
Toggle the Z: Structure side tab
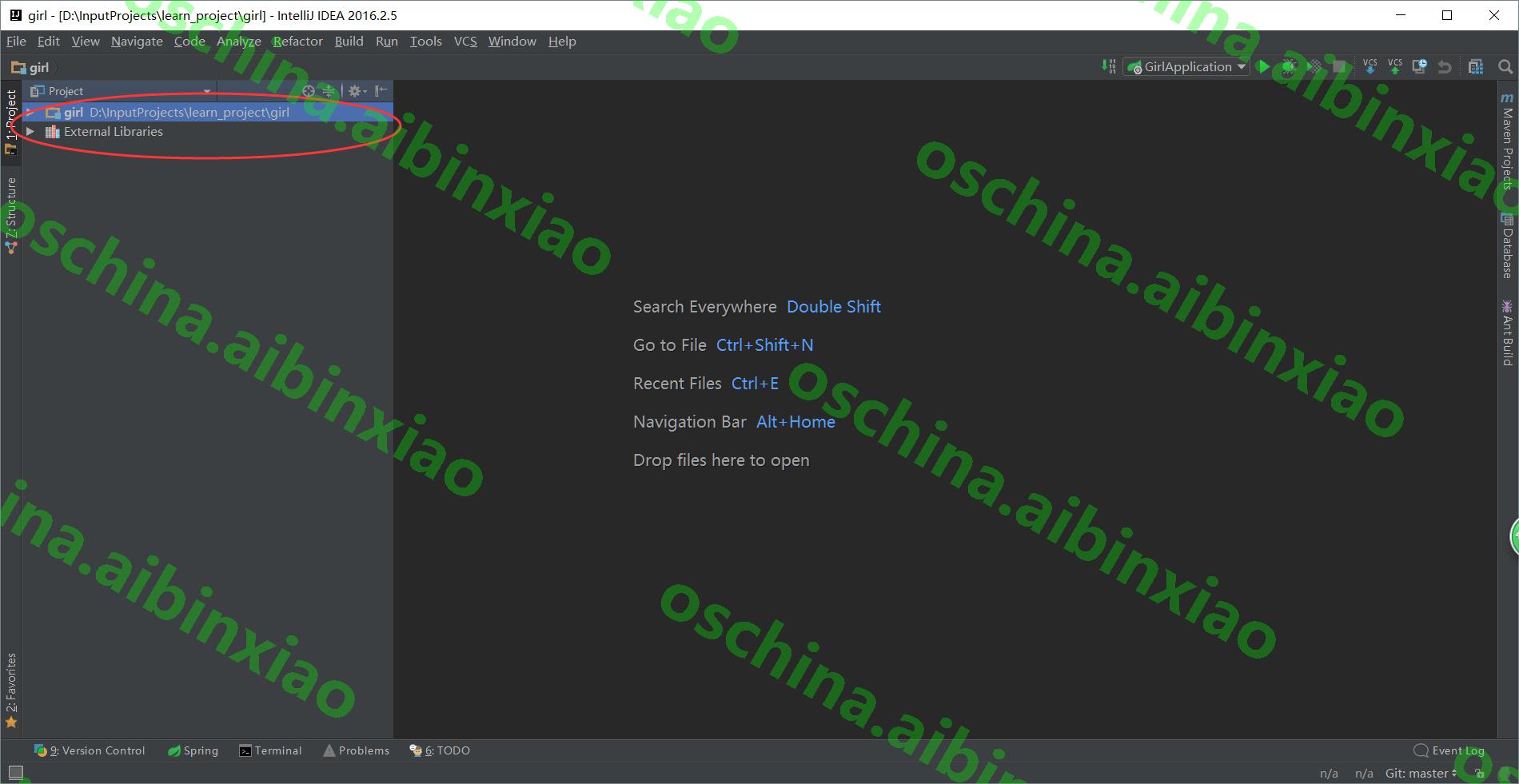(x=11, y=216)
